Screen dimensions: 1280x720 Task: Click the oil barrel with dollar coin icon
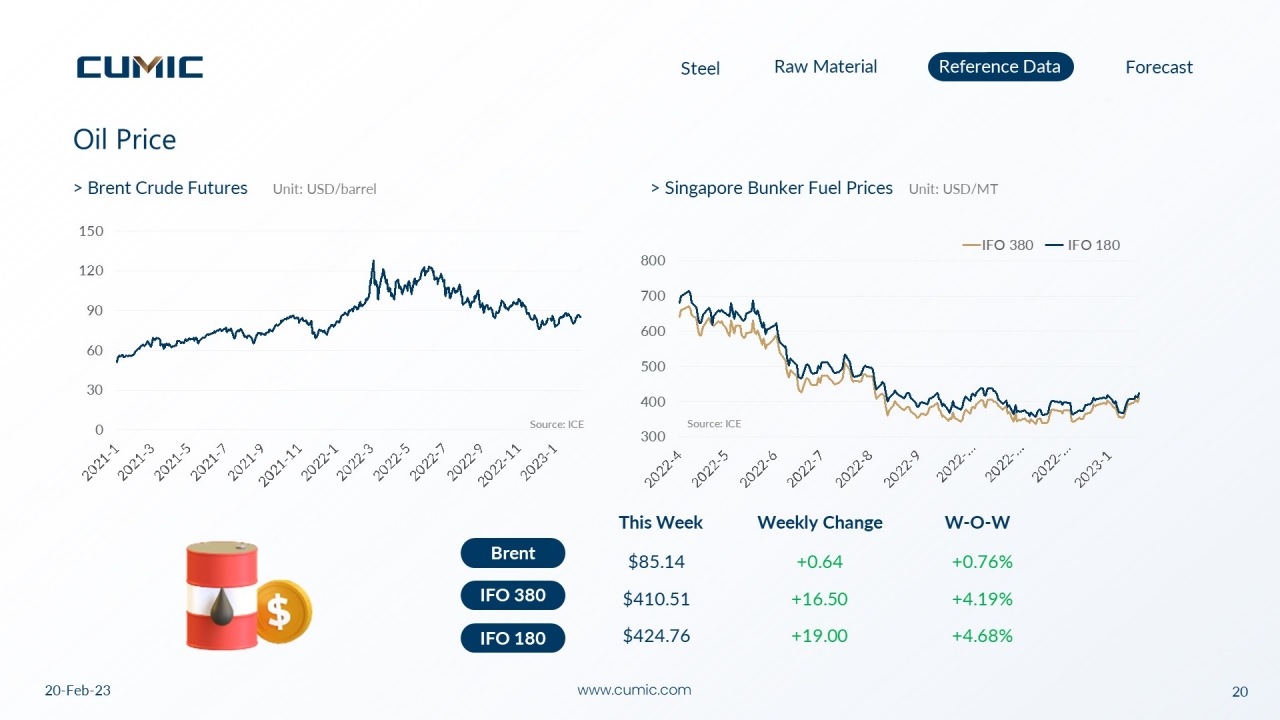248,596
